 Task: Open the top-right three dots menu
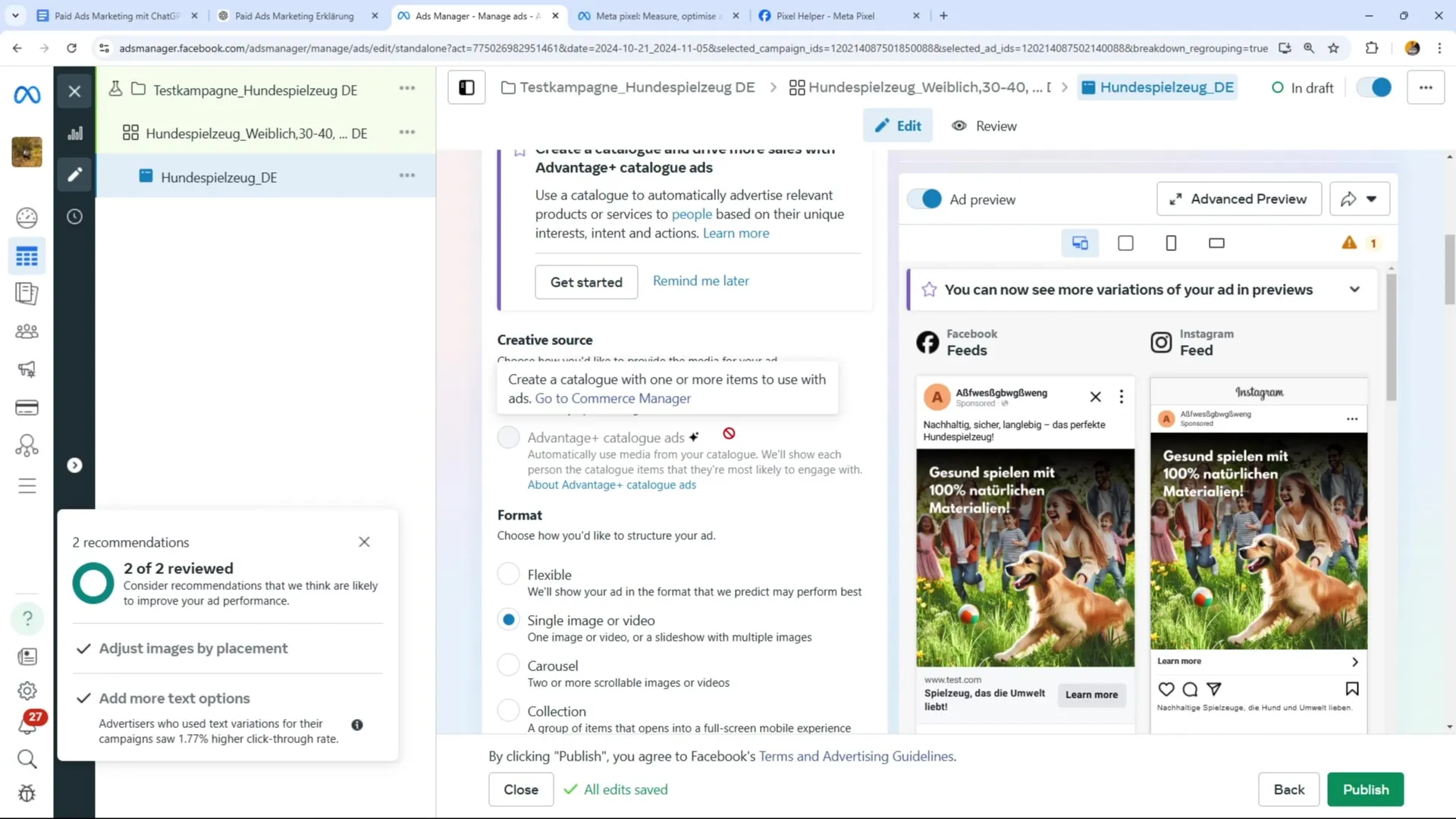[1426, 88]
